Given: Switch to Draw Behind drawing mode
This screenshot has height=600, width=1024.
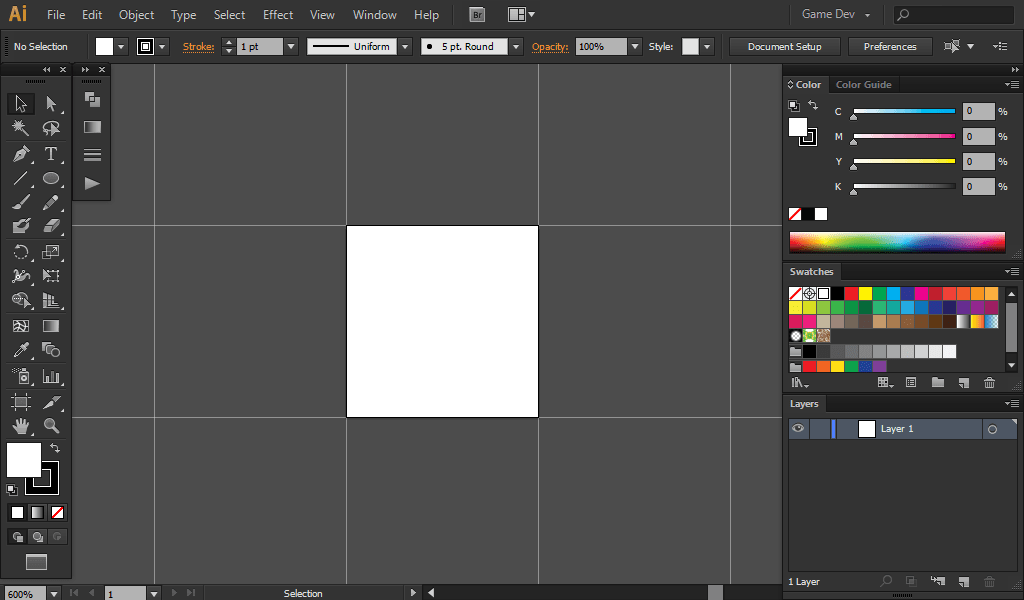Looking at the screenshot, I should pyautogui.click(x=36, y=536).
